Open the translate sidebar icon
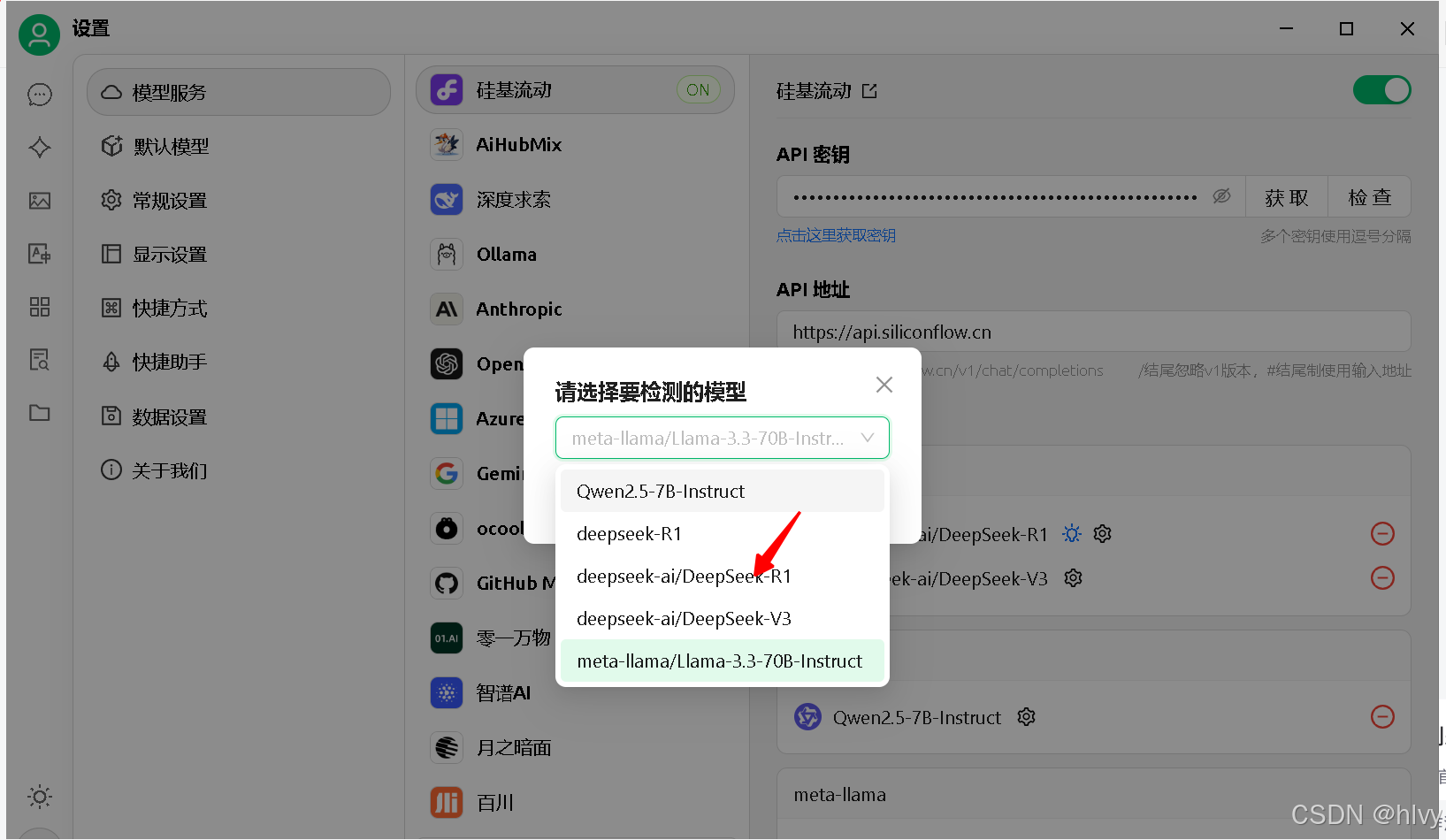Image resolution: width=1446 pixels, height=840 pixels. (40, 254)
